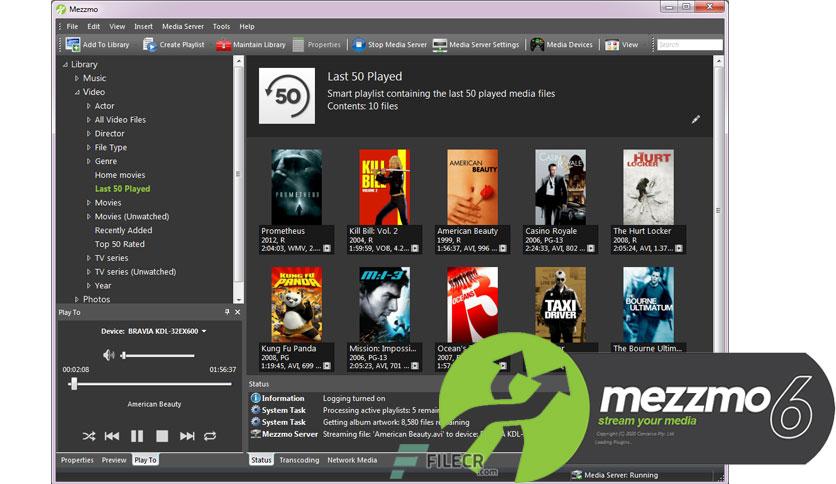This screenshot has width=836, height=484.
Task: Click the edit pencil icon for the playlist
Action: [696, 119]
